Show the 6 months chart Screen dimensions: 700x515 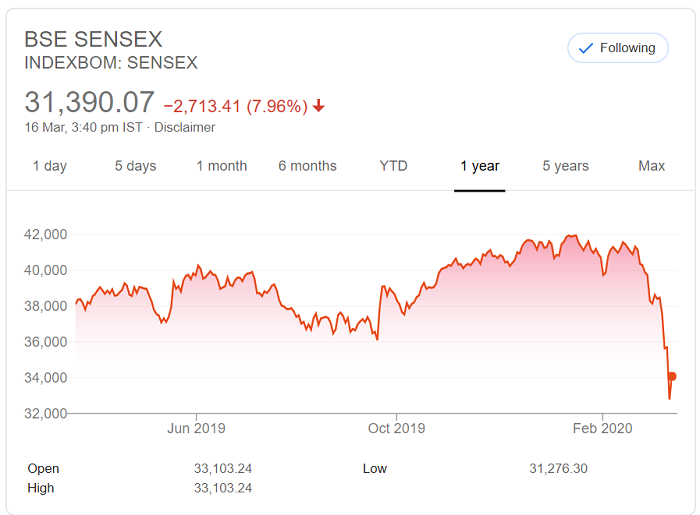point(308,166)
